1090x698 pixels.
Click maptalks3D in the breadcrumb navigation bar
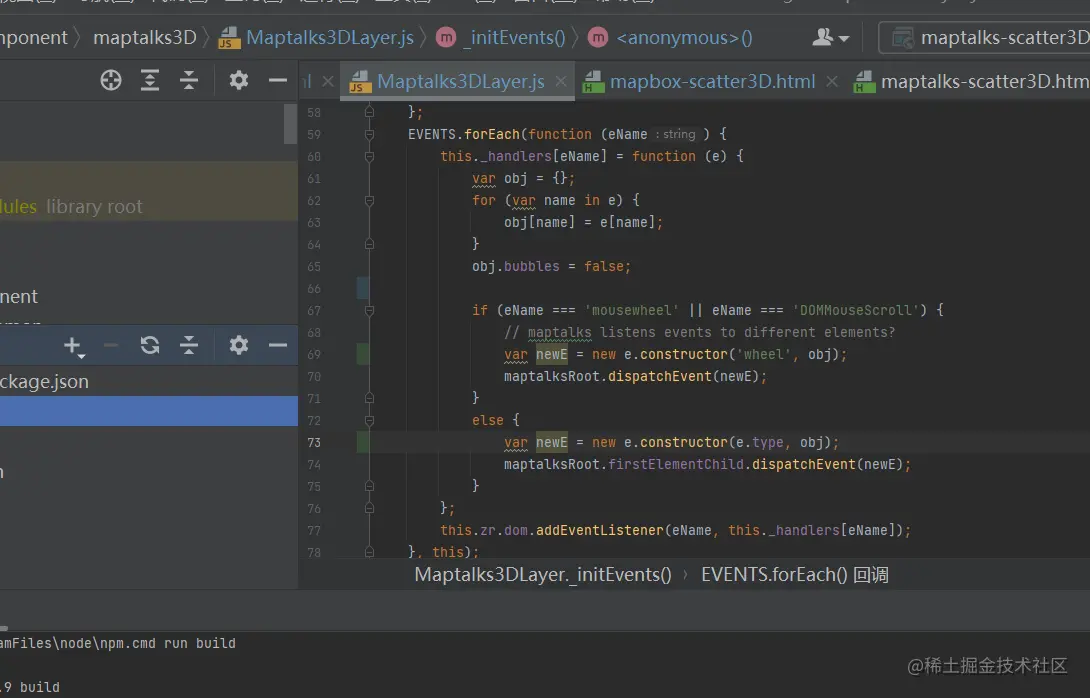[145, 38]
